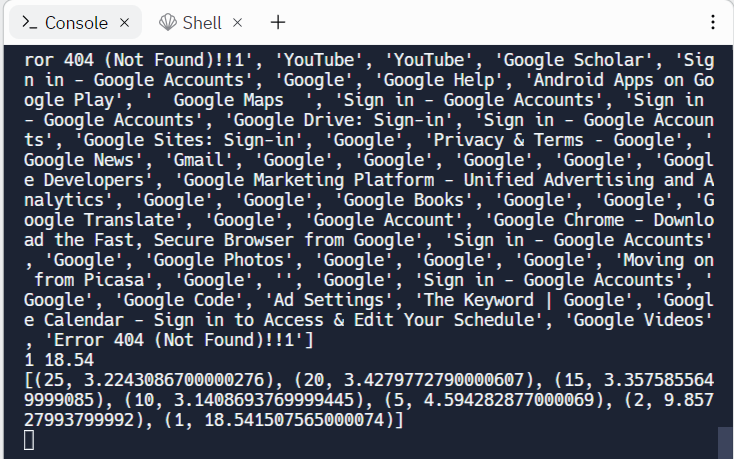The height and width of the screenshot is (459, 734).
Task: Select the Console tab label
Action: point(76,22)
